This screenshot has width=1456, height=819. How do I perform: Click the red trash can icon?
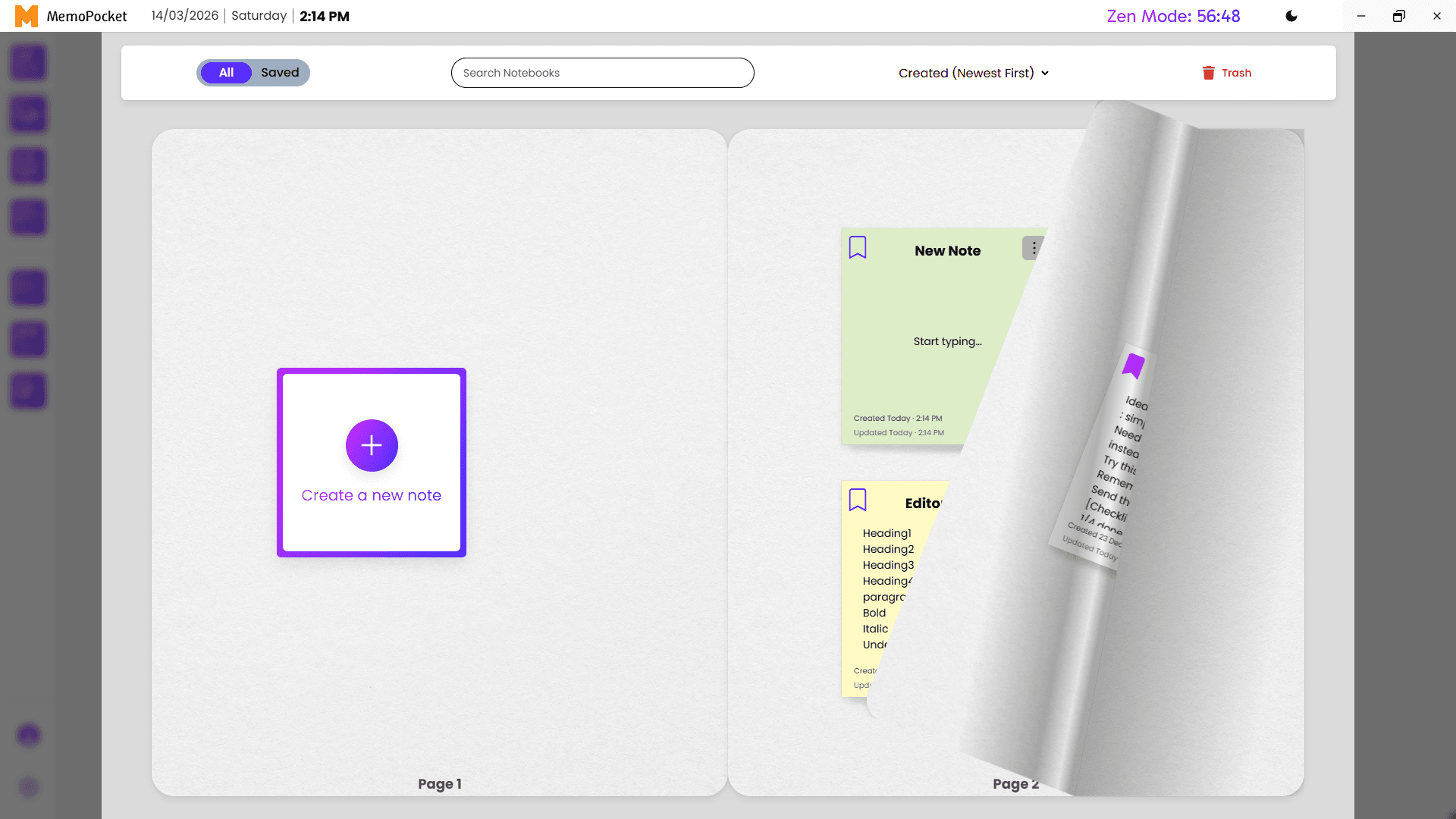pos(1208,73)
